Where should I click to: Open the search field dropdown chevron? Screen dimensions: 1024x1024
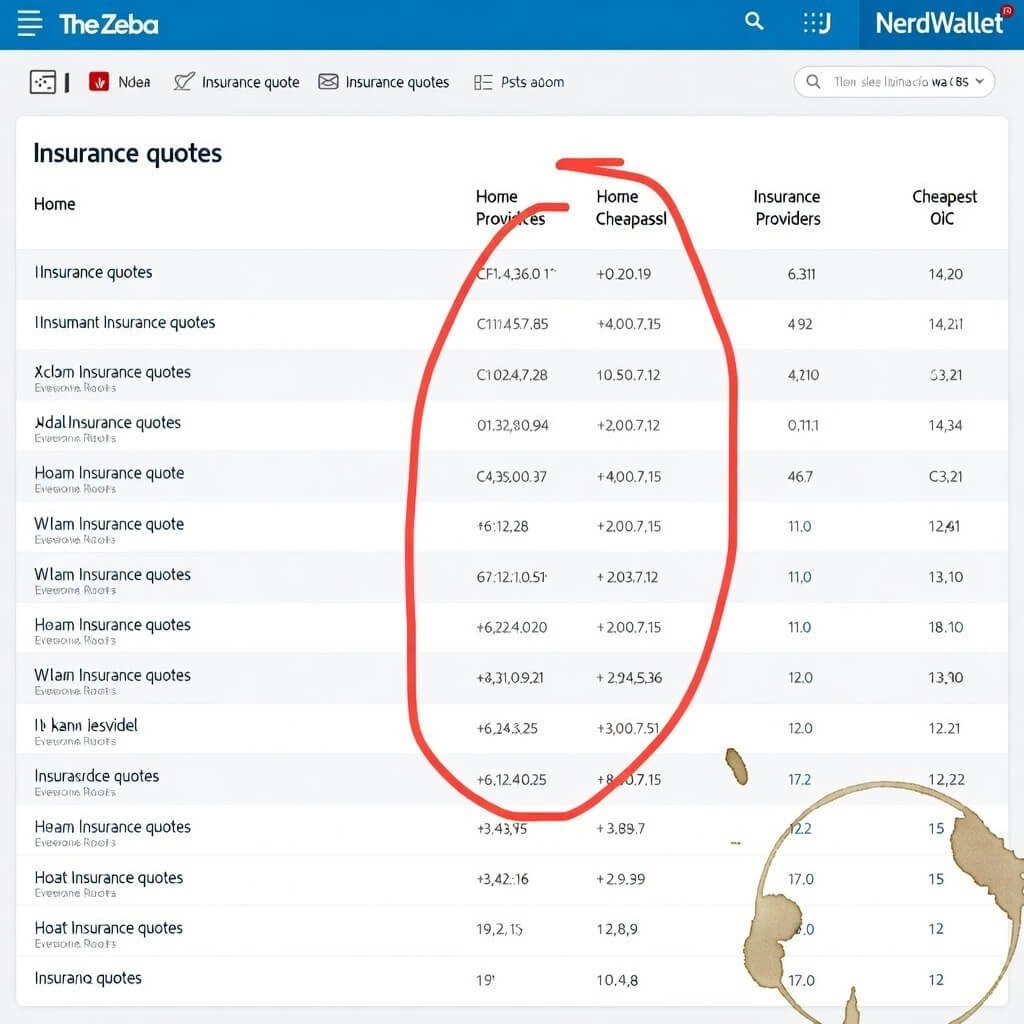point(978,81)
